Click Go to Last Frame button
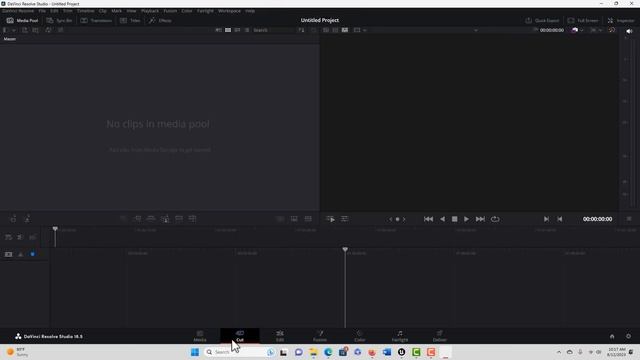The height and width of the screenshot is (360, 640). [x=480, y=219]
